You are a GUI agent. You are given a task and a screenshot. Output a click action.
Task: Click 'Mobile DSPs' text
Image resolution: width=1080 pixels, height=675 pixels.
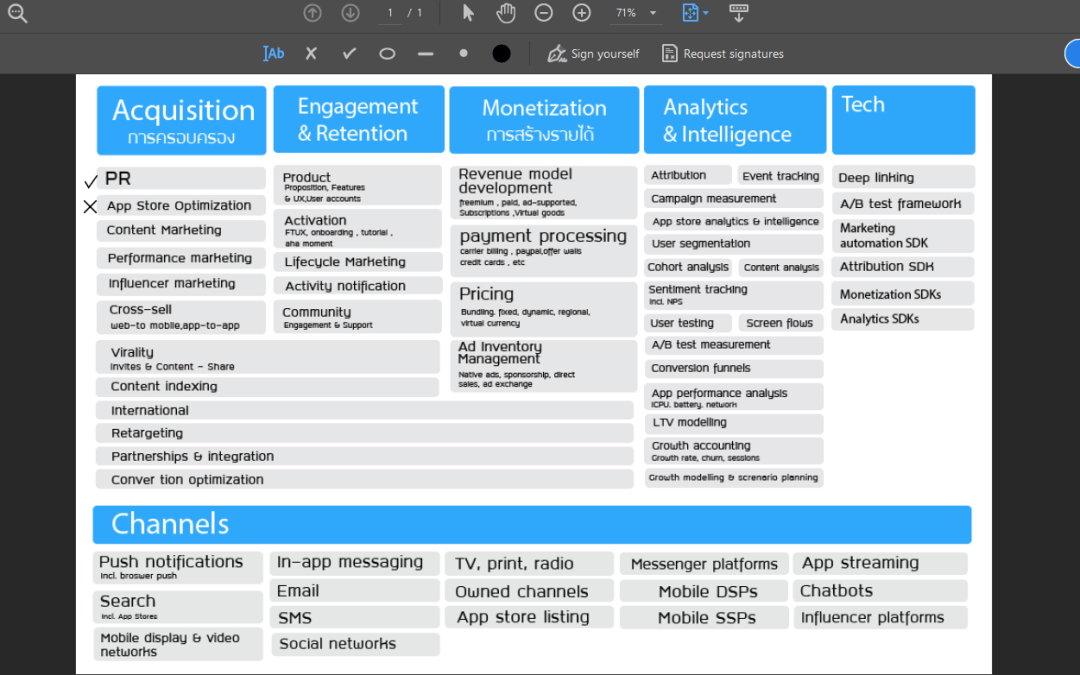pos(708,592)
